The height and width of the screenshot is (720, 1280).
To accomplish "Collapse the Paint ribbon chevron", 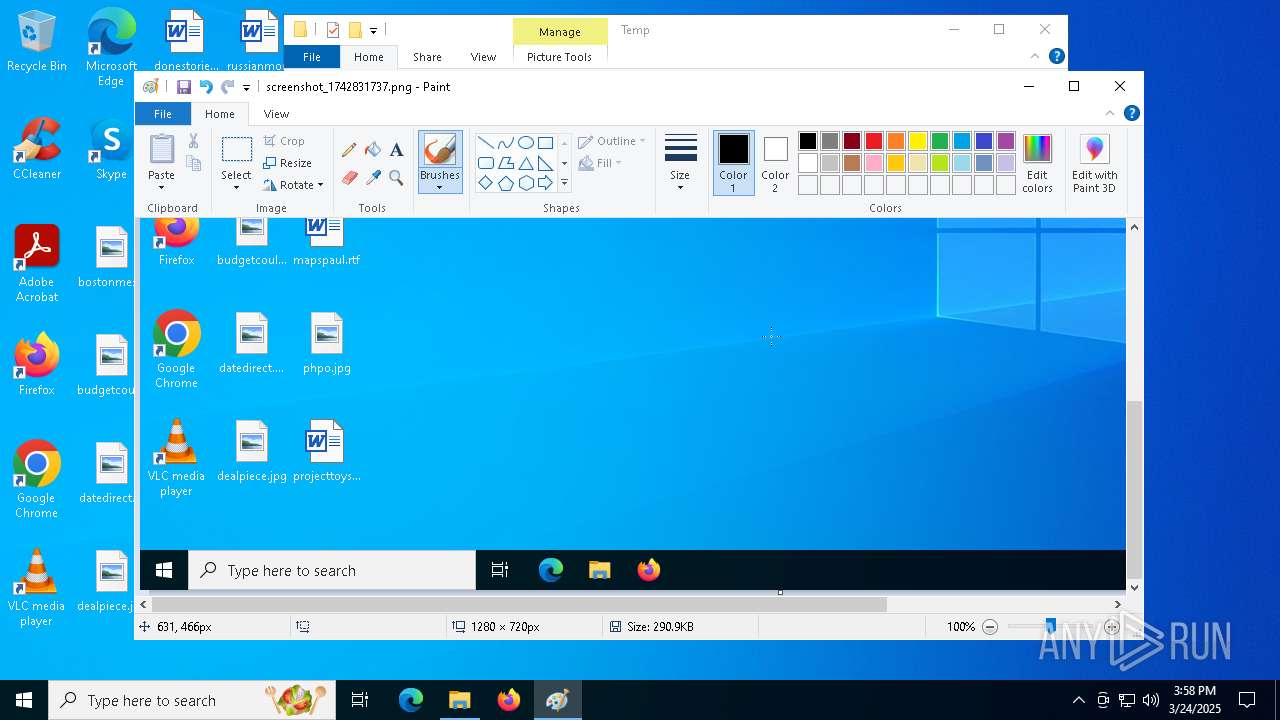I will [1109, 113].
